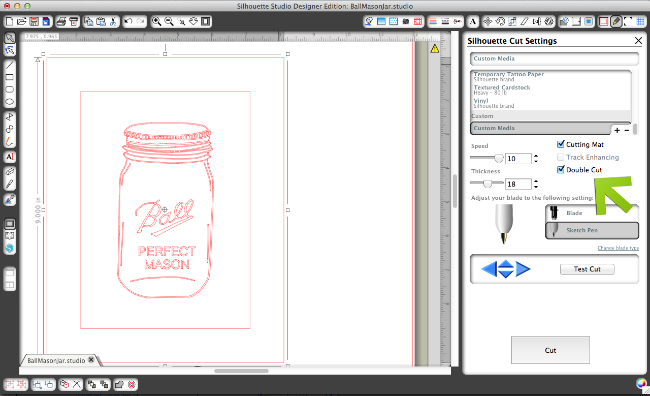Select Temporary Tattoo Paper media
The width and height of the screenshot is (650, 396).
pos(551,76)
